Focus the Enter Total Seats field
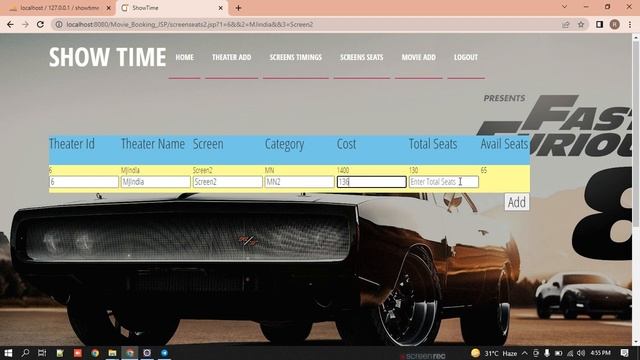This screenshot has width=640, height=360. point(444,182)
